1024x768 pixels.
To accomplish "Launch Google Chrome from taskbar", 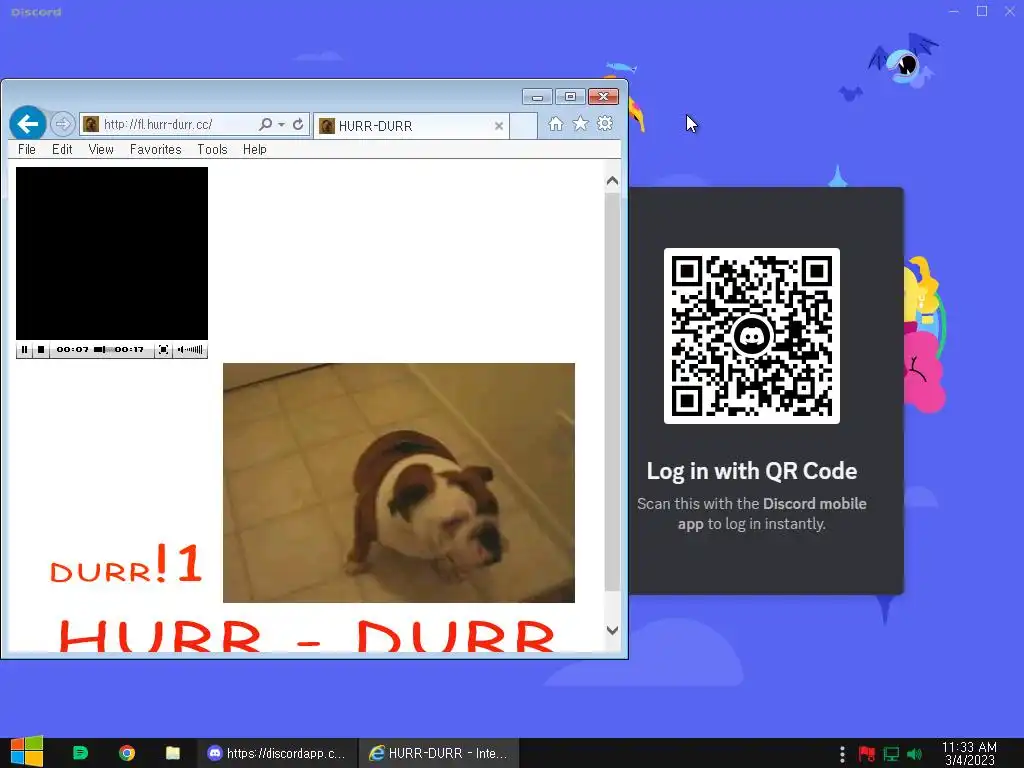I will coord(127,753).
